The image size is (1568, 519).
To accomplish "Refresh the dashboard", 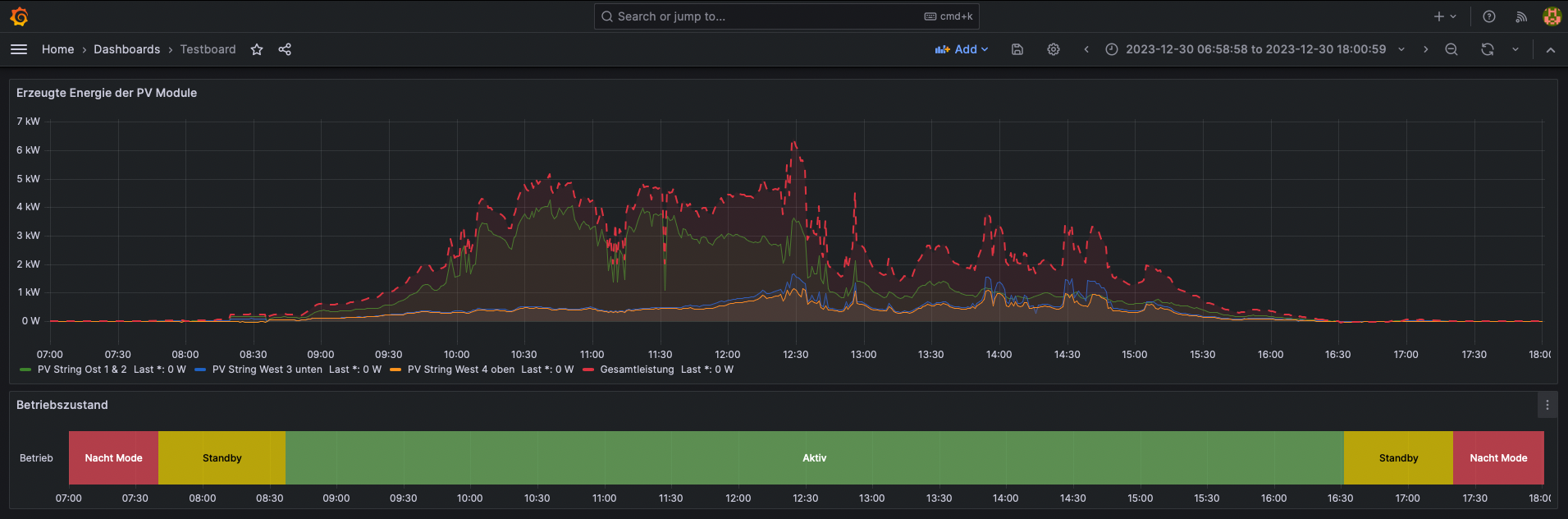I will pyautogui.click(x=1488, y=49).
